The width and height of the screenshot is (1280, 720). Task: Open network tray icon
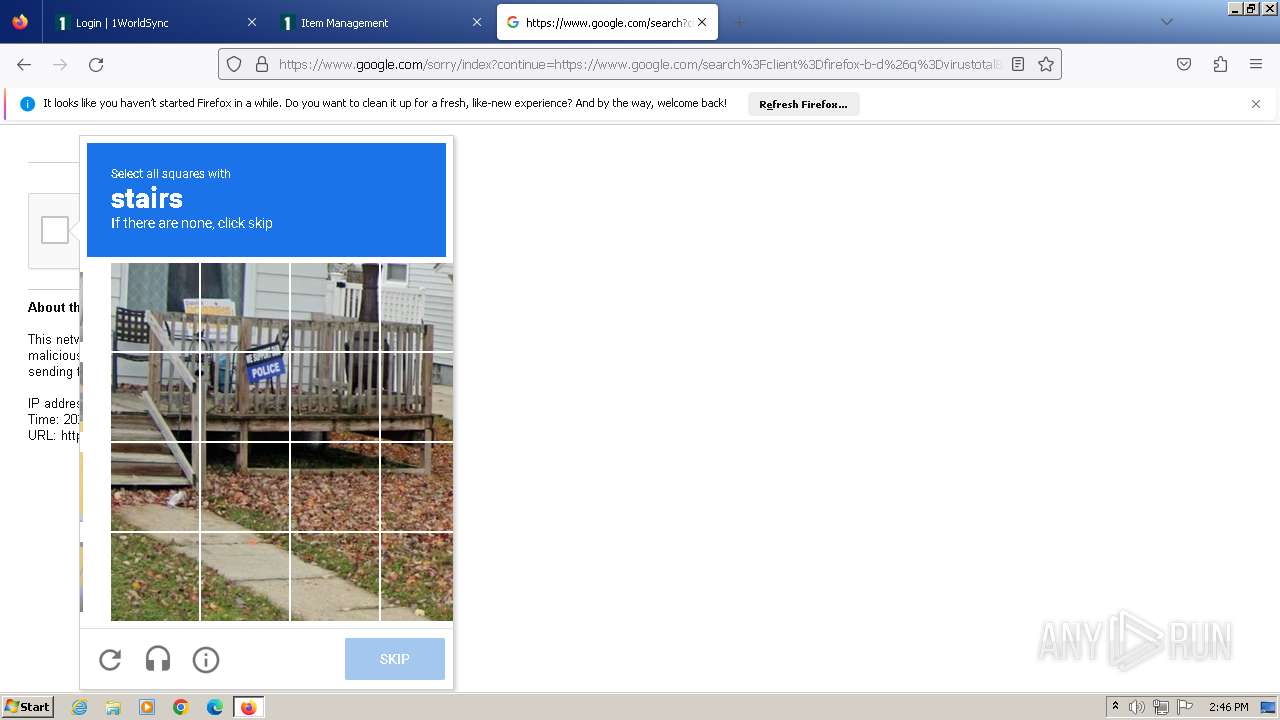pos(1161,707)
